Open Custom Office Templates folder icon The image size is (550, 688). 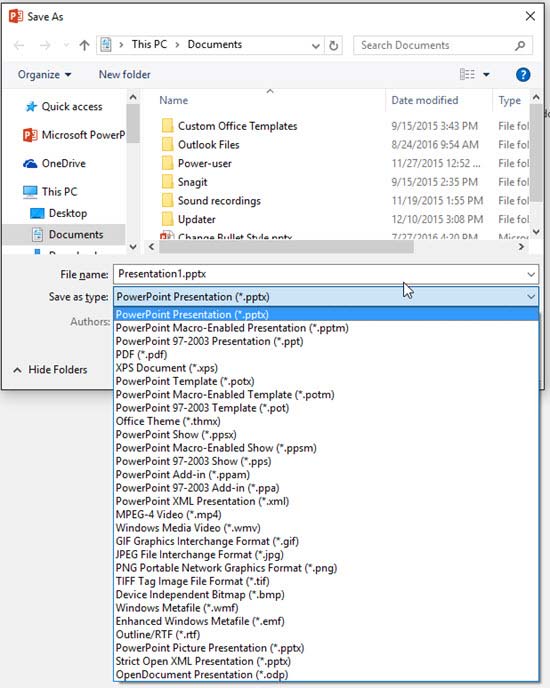click(167, 126)
